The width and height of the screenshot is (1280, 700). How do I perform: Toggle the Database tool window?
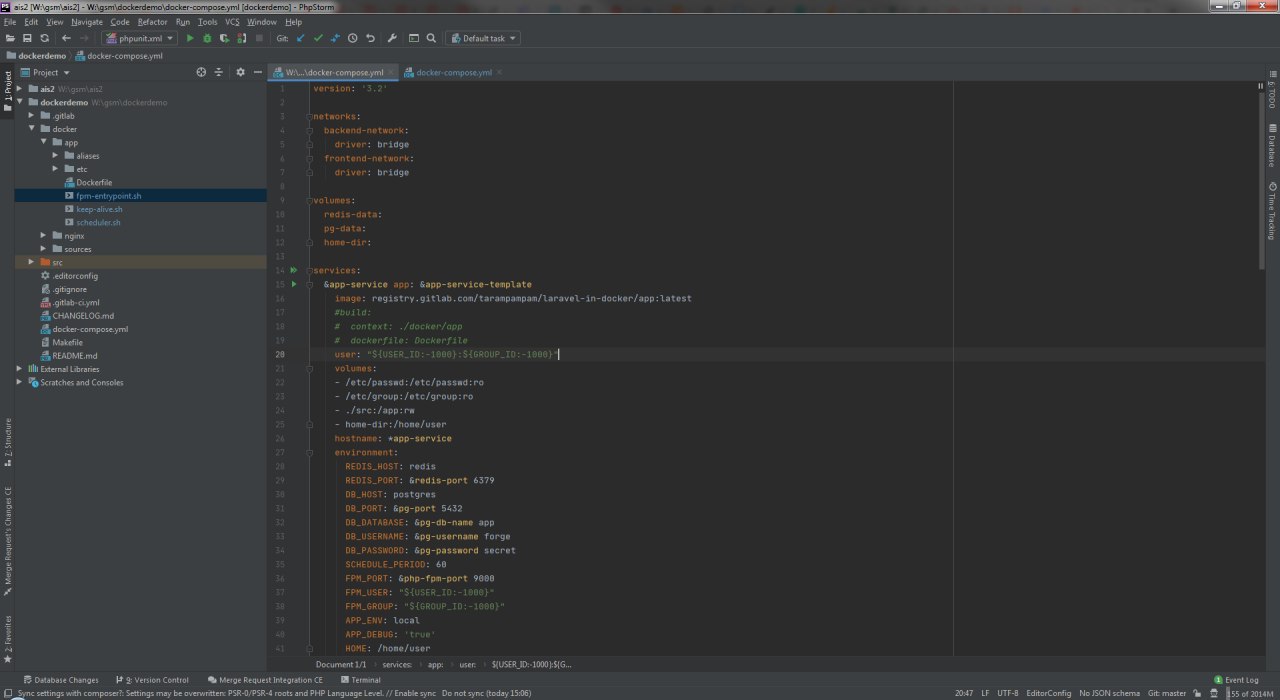point(1272,146)
